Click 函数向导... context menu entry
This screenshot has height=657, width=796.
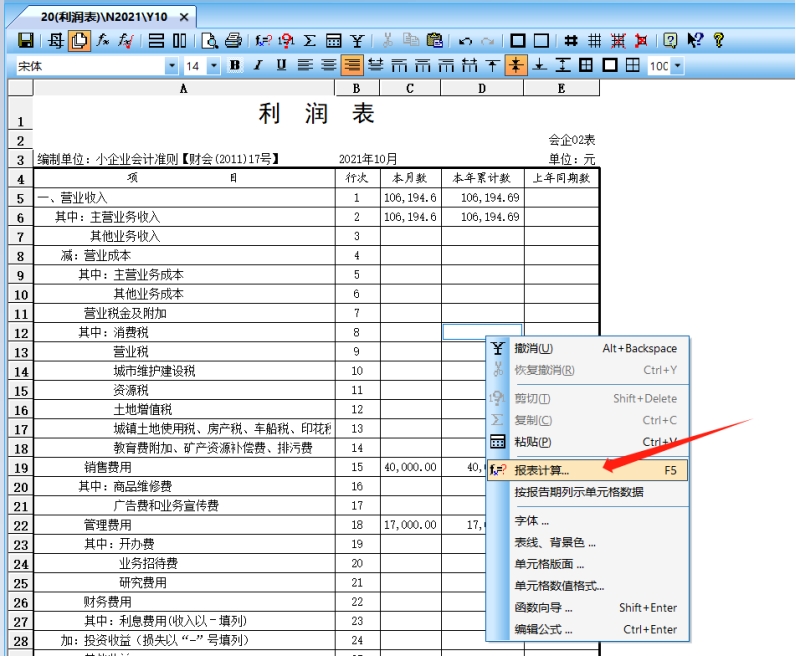(543, 608)
